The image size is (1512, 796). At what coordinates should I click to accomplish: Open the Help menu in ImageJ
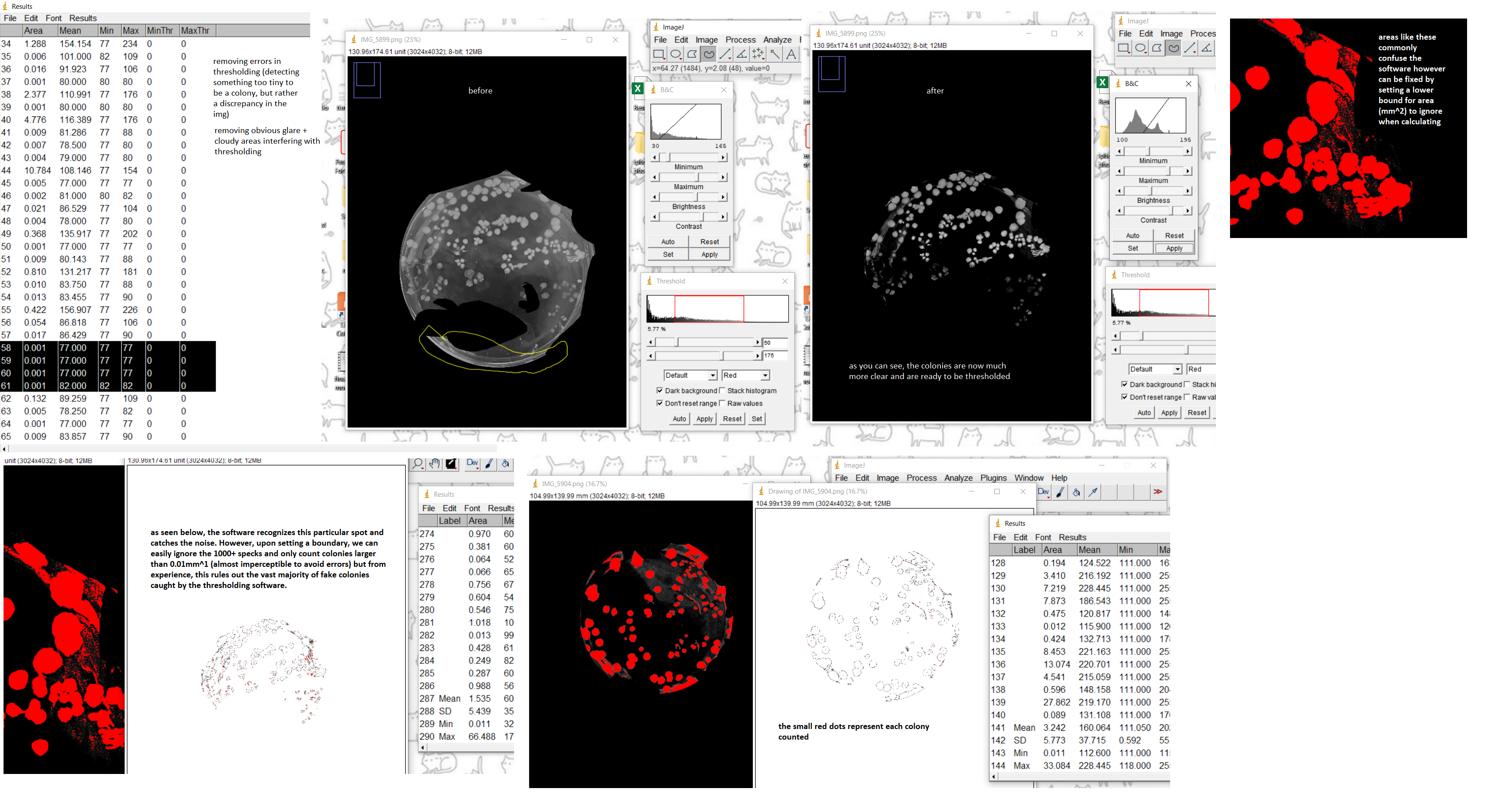(x=1059, y=478)
